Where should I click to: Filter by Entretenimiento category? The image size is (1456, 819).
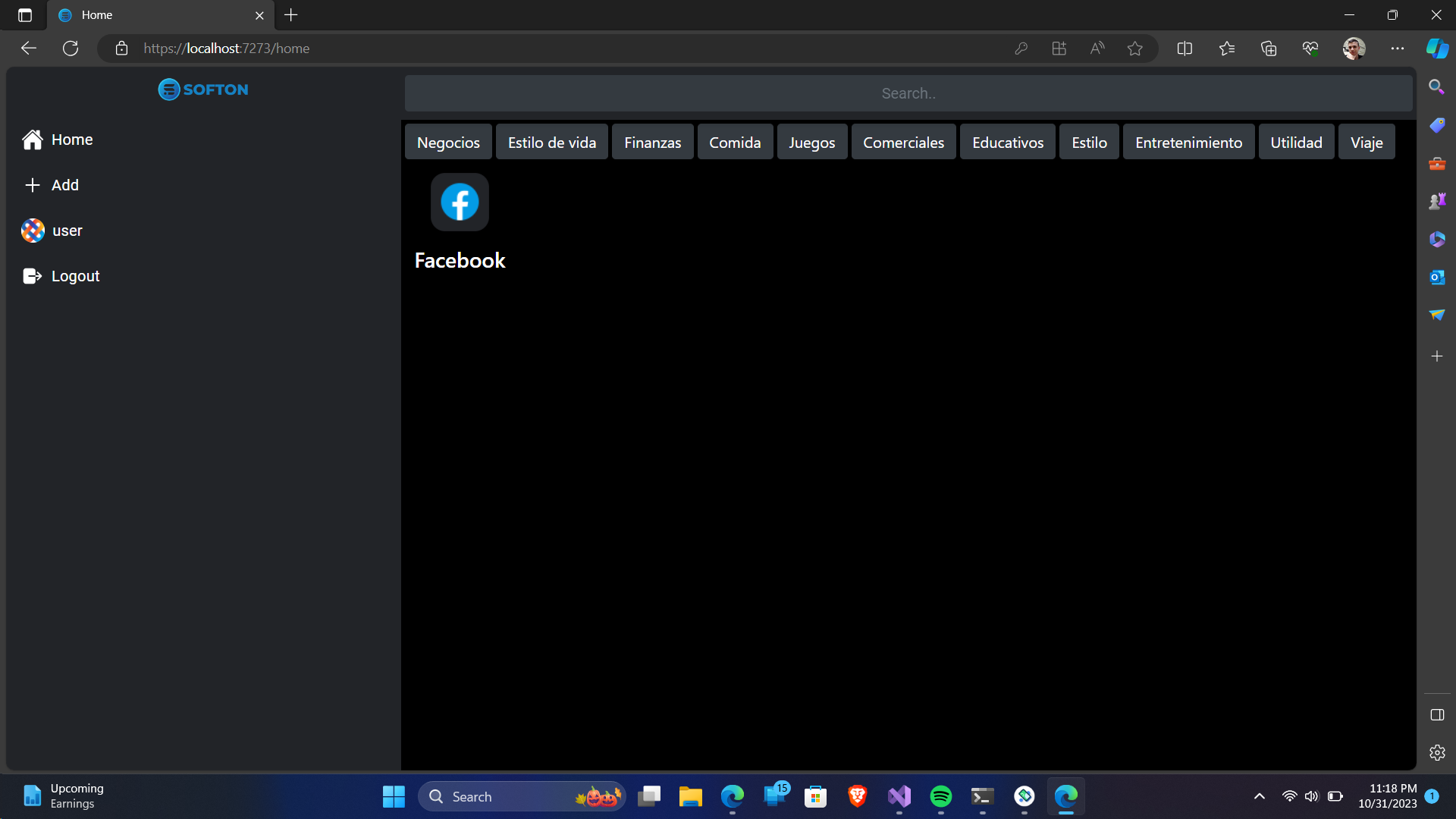[1189, 142]
